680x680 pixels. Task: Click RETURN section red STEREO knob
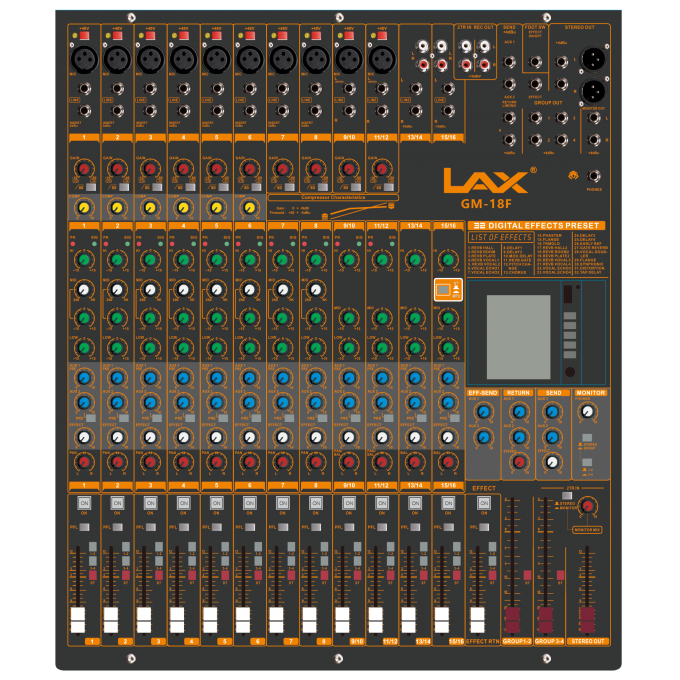(519, 462)
